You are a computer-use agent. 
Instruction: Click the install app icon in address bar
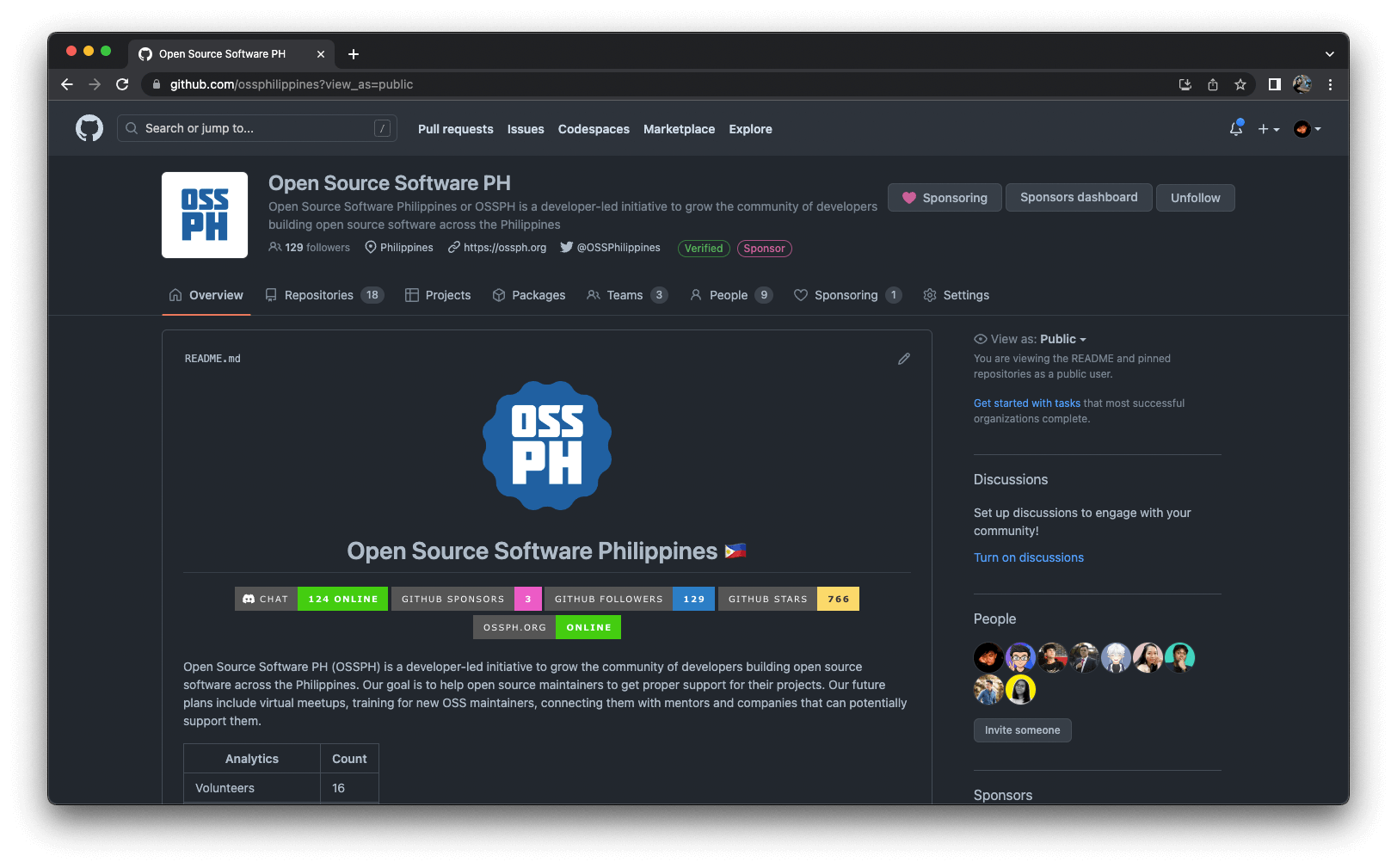click(1185, 84)
